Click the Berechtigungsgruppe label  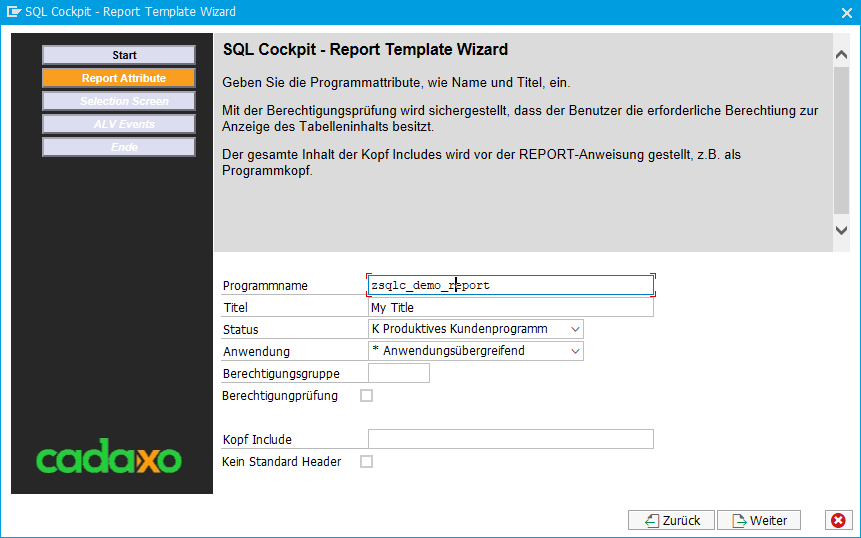tap(281, 373)
